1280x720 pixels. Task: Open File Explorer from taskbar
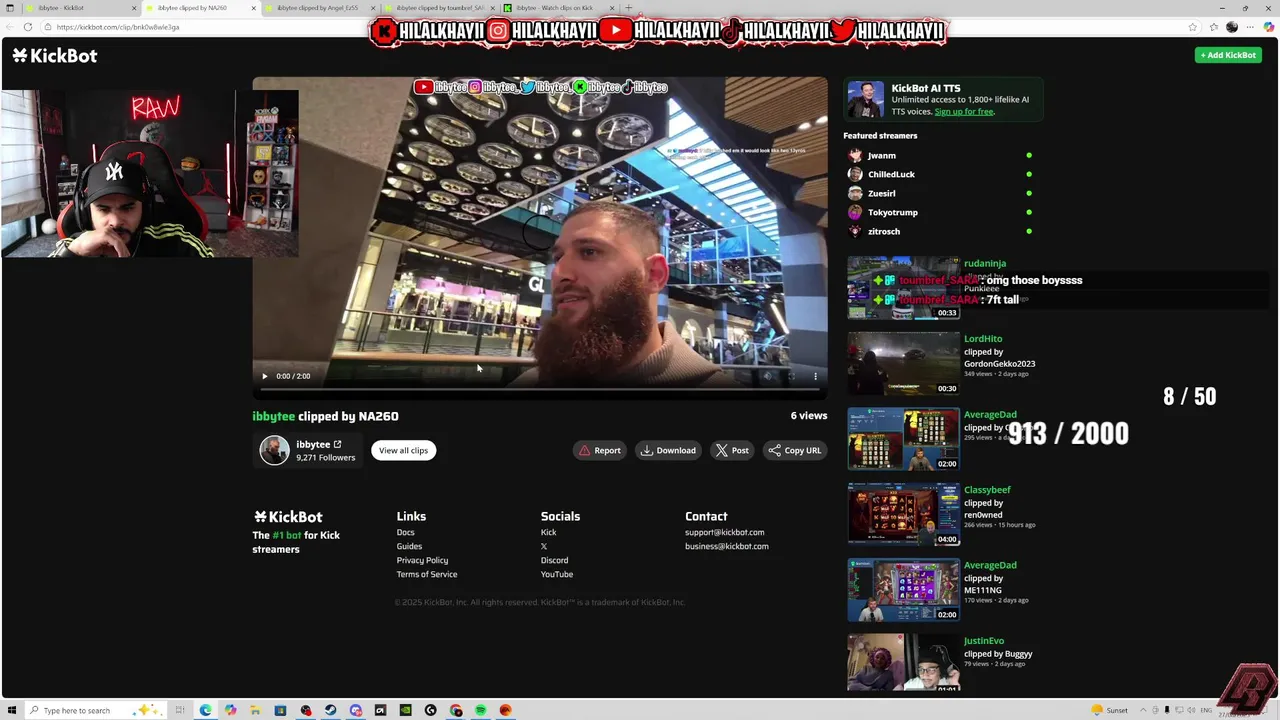point(255,710)
